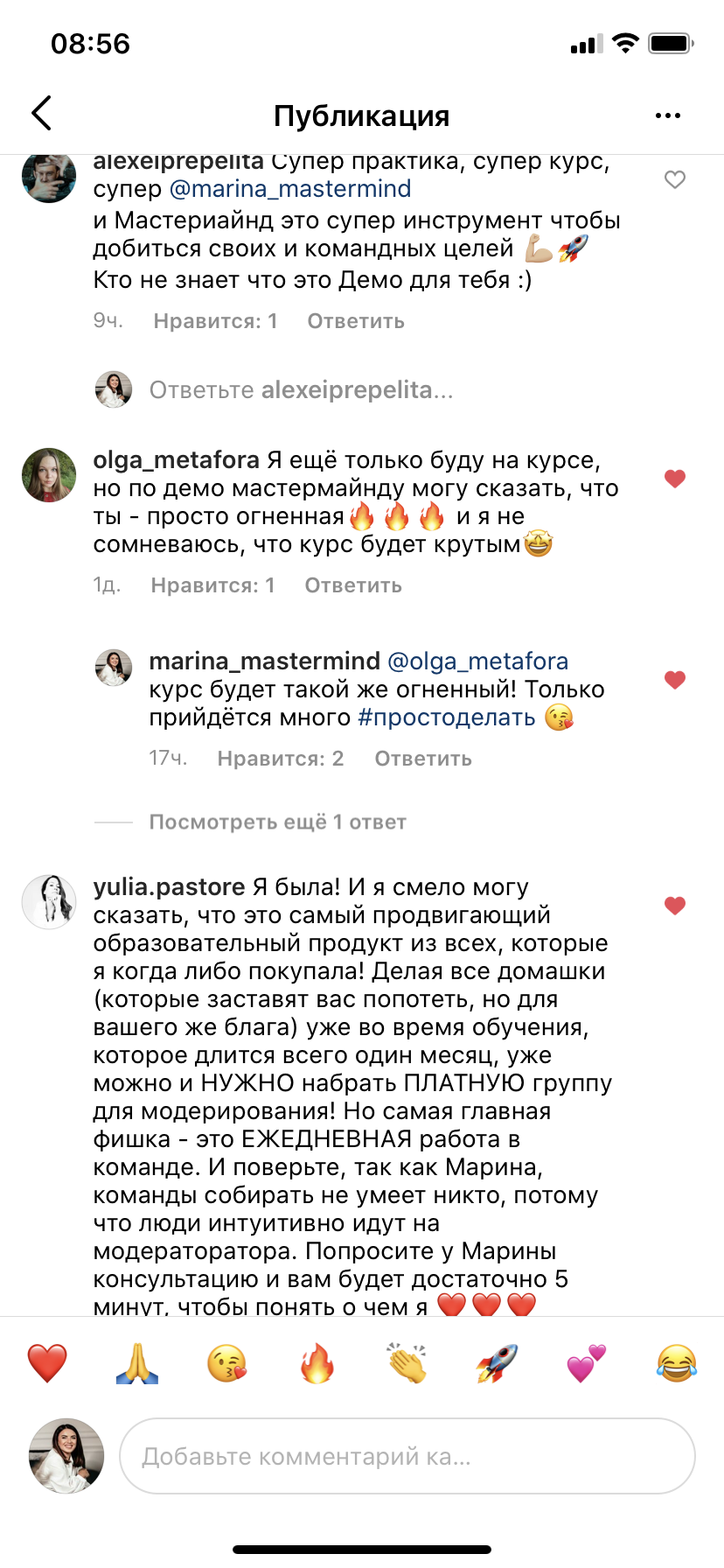Tap "Ответить" under the olga_metafora comment

(x=353, y=585)
